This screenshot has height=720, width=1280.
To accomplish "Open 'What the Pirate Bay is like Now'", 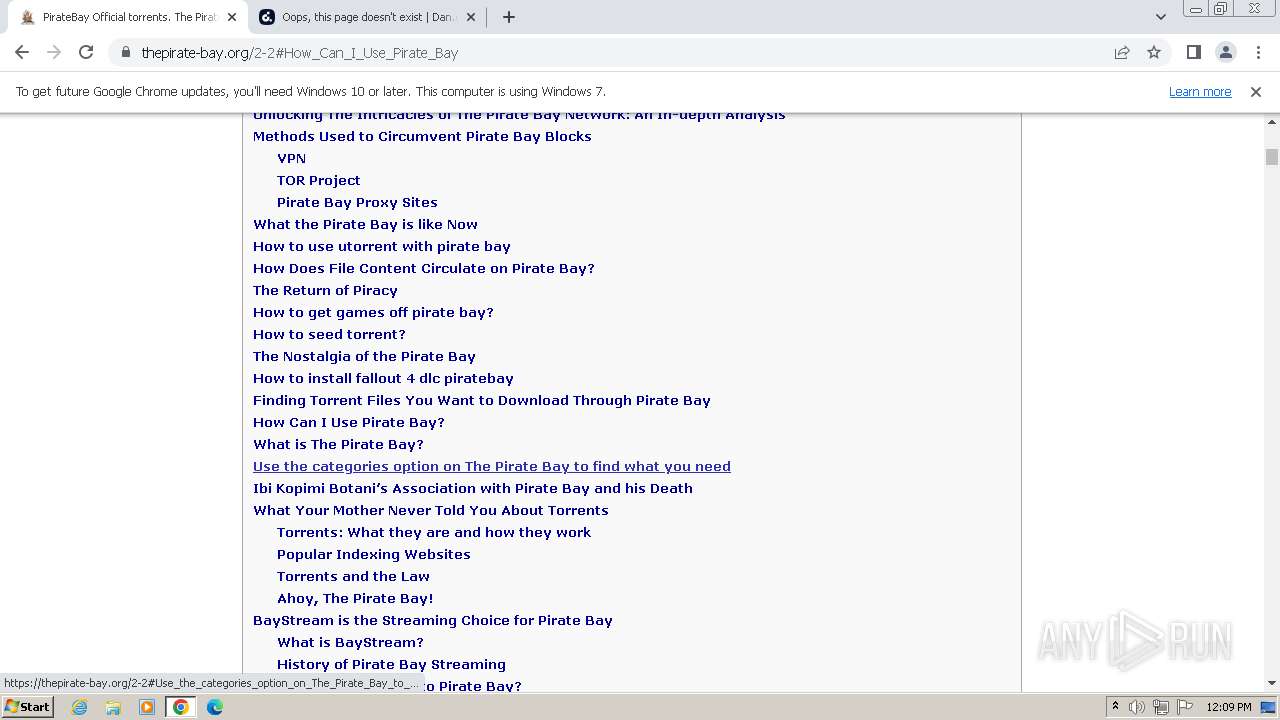I will pos(365,224).
